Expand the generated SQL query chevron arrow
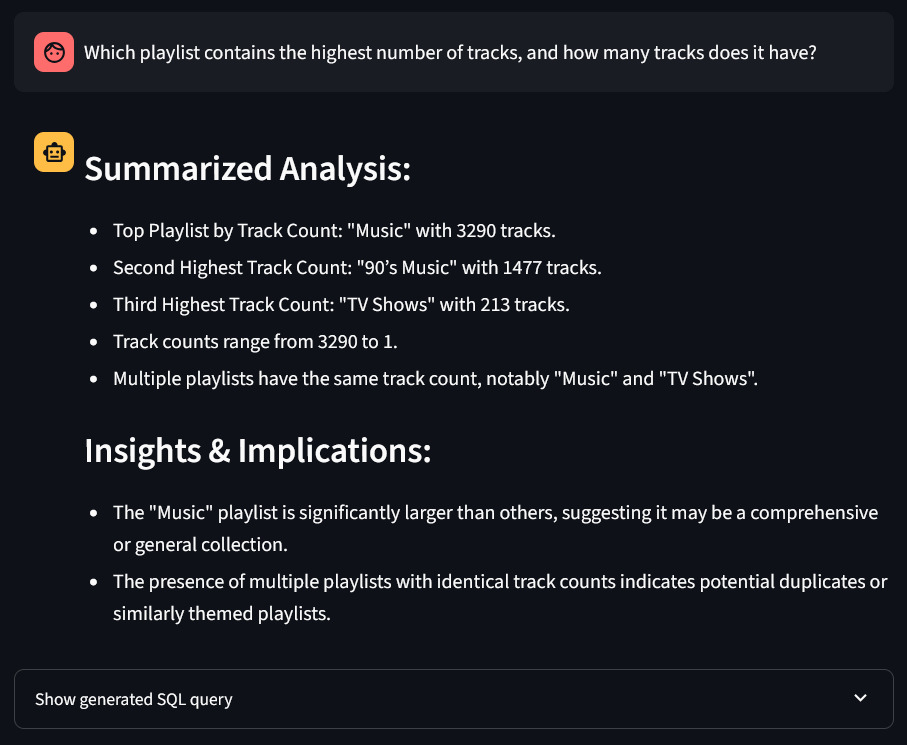907x745 pixels. (860, 698)
